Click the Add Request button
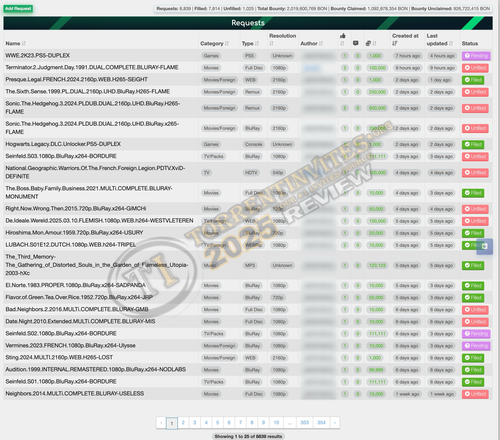 [x=18, y=8]
